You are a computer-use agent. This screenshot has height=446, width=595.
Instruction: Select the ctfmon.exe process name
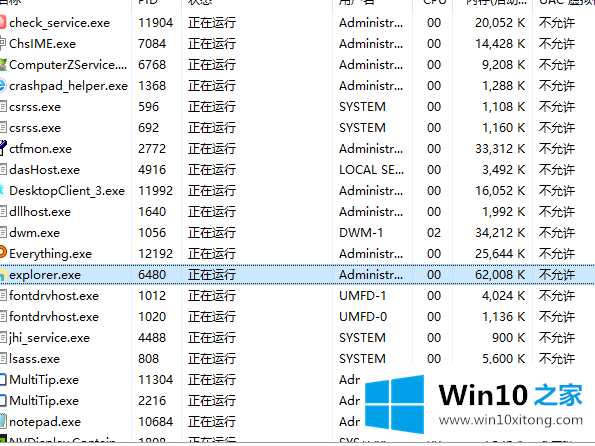point(40,149)
